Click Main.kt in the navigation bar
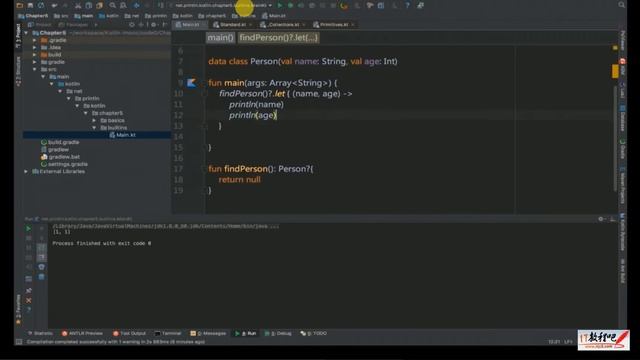Image resolution: width=640 pixels, height=360 pixels. pyautogui.click(x=274, y=16)
